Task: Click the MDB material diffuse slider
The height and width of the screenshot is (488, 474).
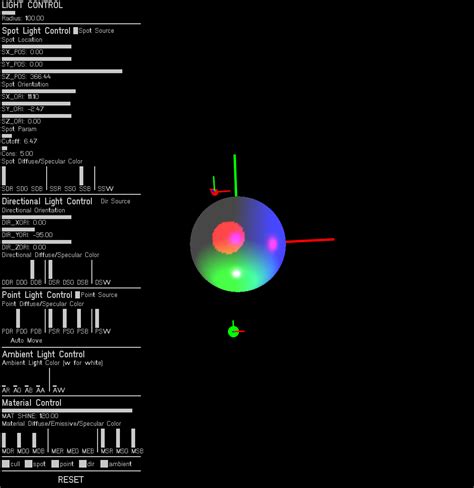Action: [34, 440]
